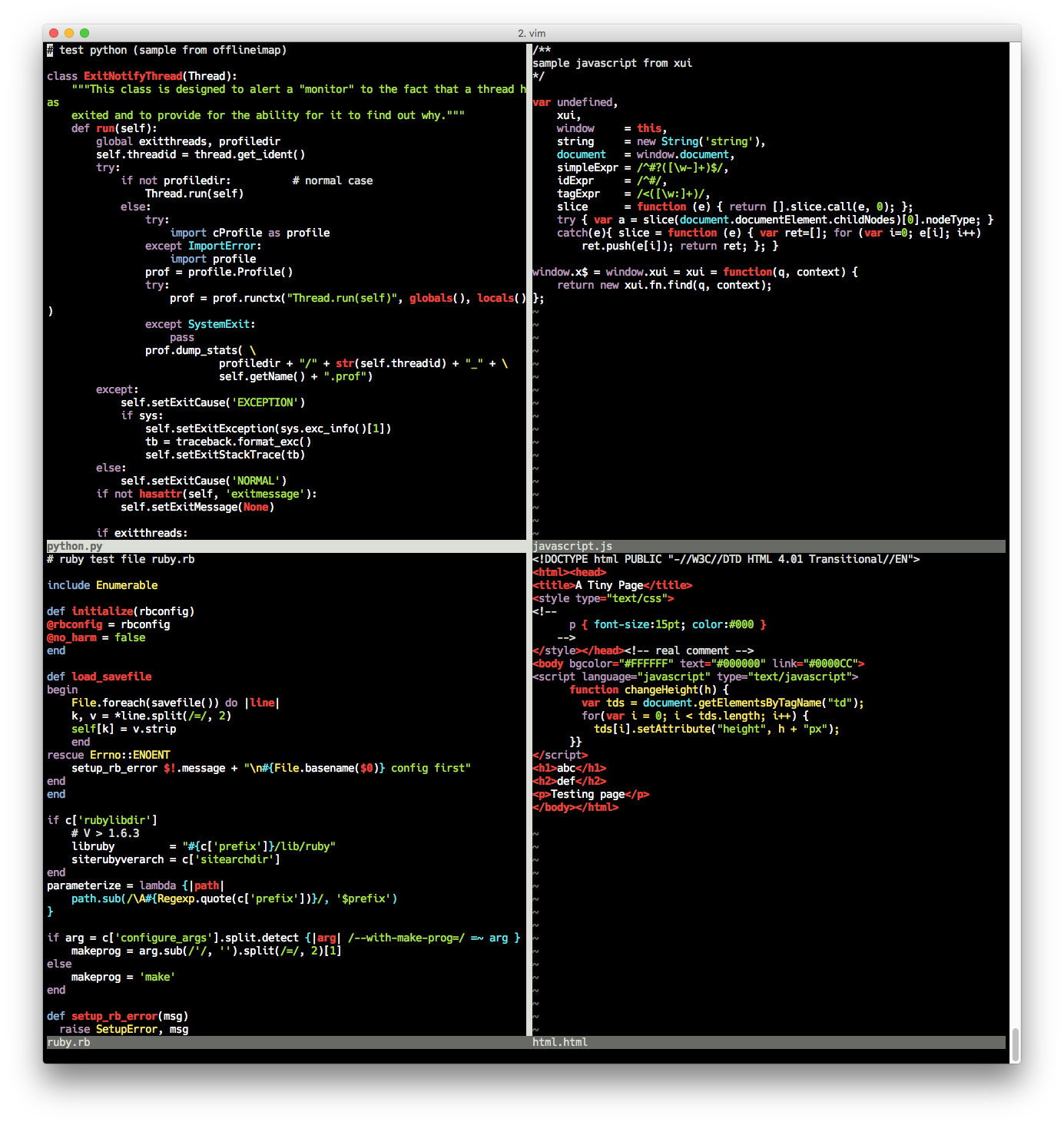Click the terminal scrollbar thumb at right edge
This screenshot has height=1125, width=1064.
(x=1016, y=1045)
